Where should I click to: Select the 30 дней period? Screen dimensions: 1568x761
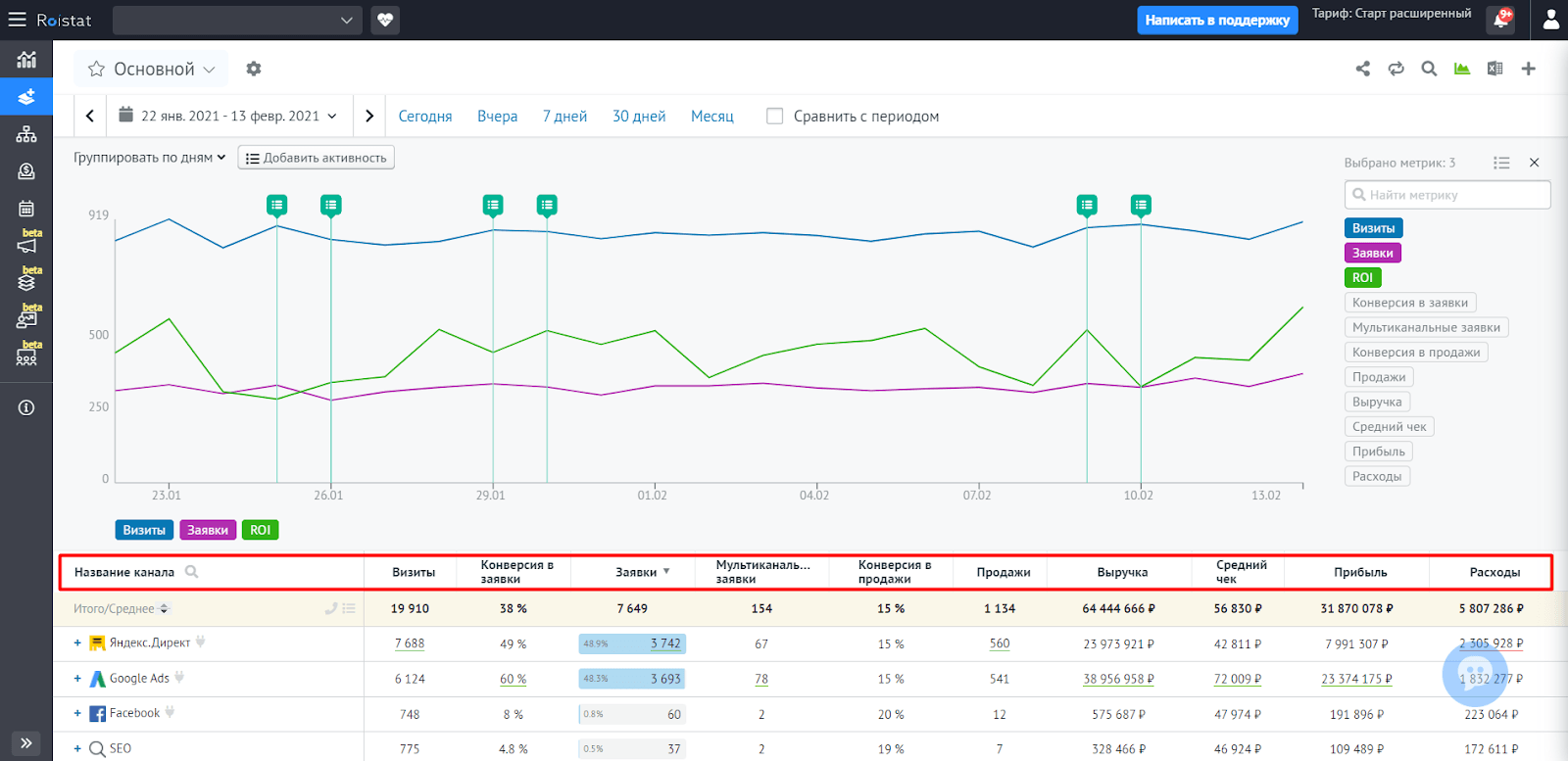tap(639, 116)
